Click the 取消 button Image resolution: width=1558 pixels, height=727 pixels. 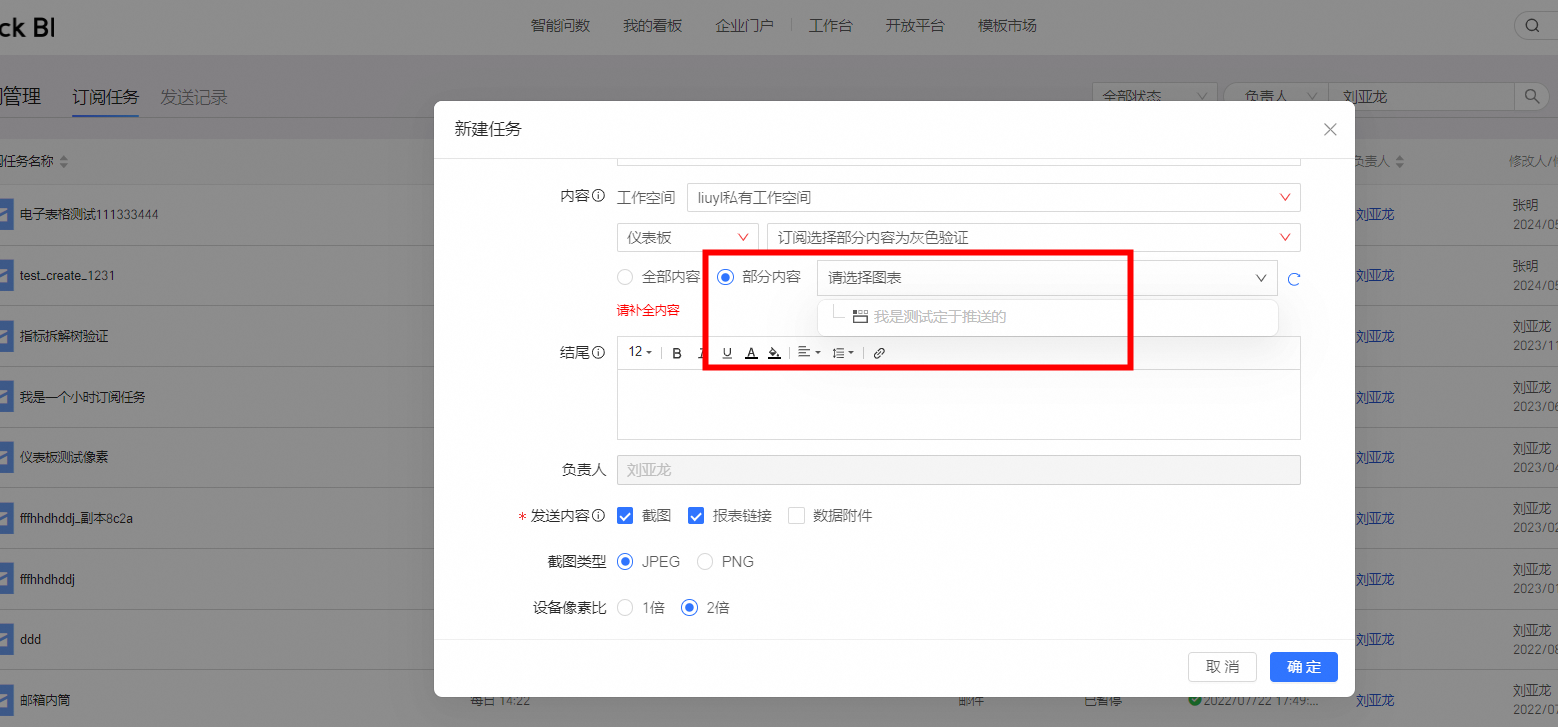pos(1222,667)
